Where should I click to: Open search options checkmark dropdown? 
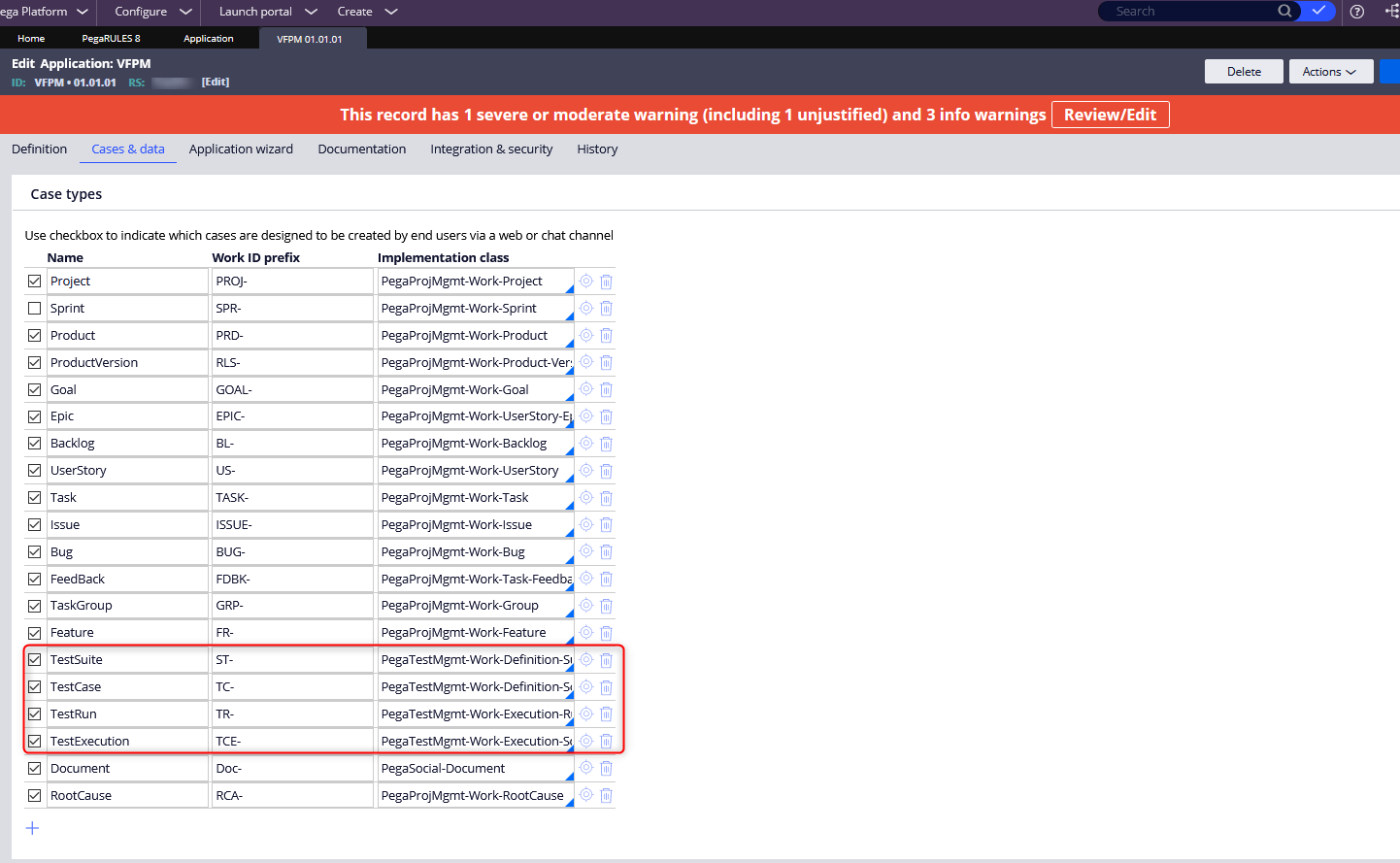click(x=1318, y=11)
